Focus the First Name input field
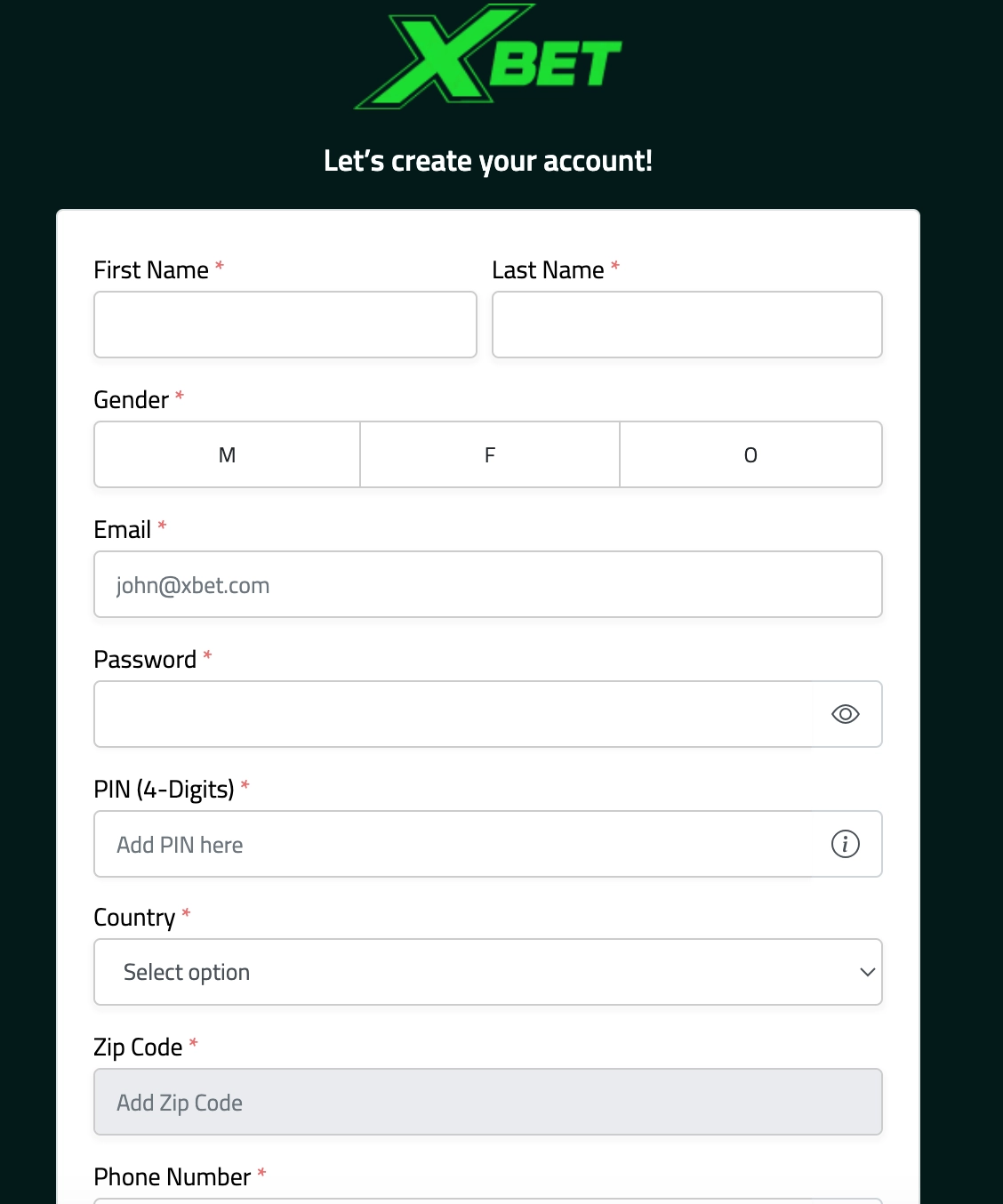 pos(285,325)
